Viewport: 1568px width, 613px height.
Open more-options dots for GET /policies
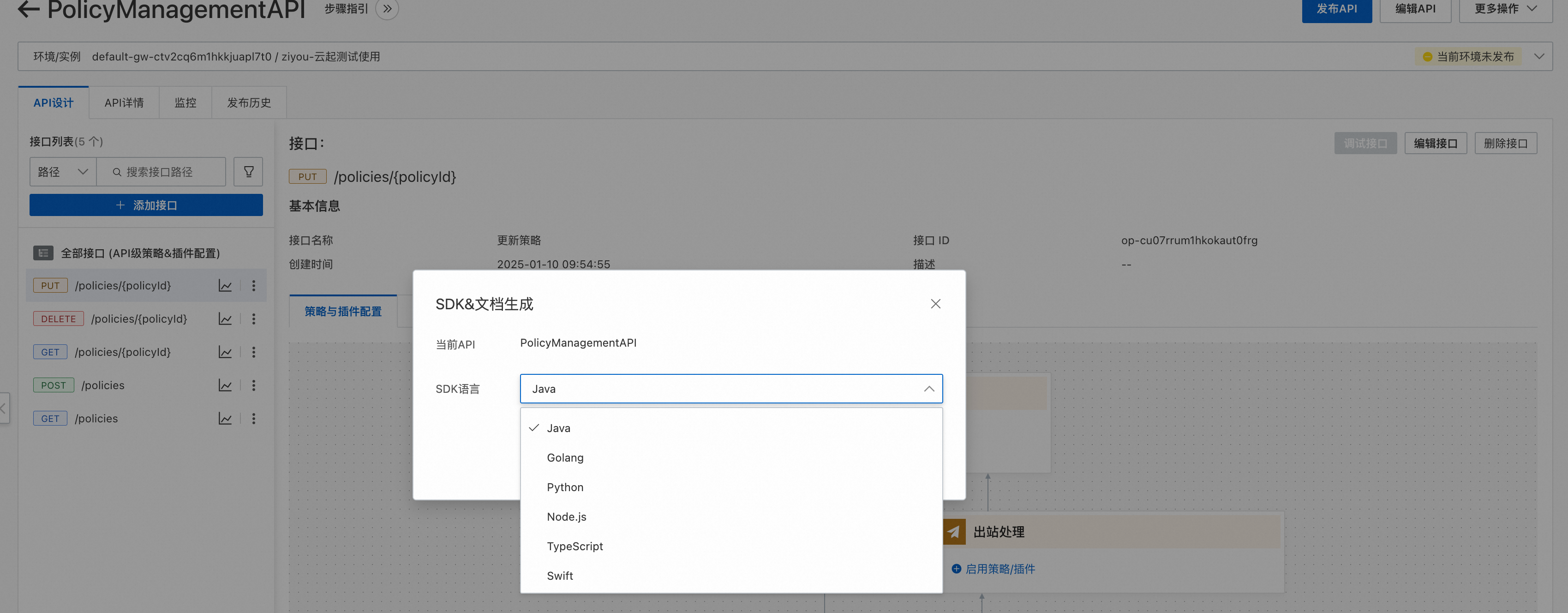tap(254, 419)
